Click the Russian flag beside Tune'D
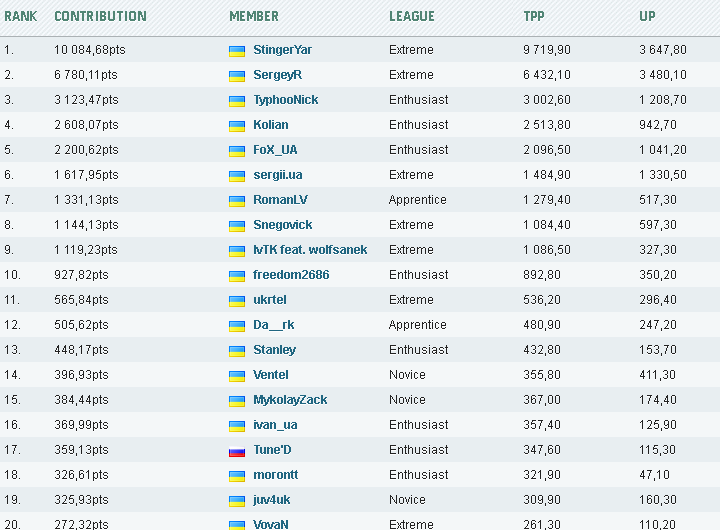Image resolution: width=720 pixels, height=530 pixels. pyautogui.click(x=237, y=452)
